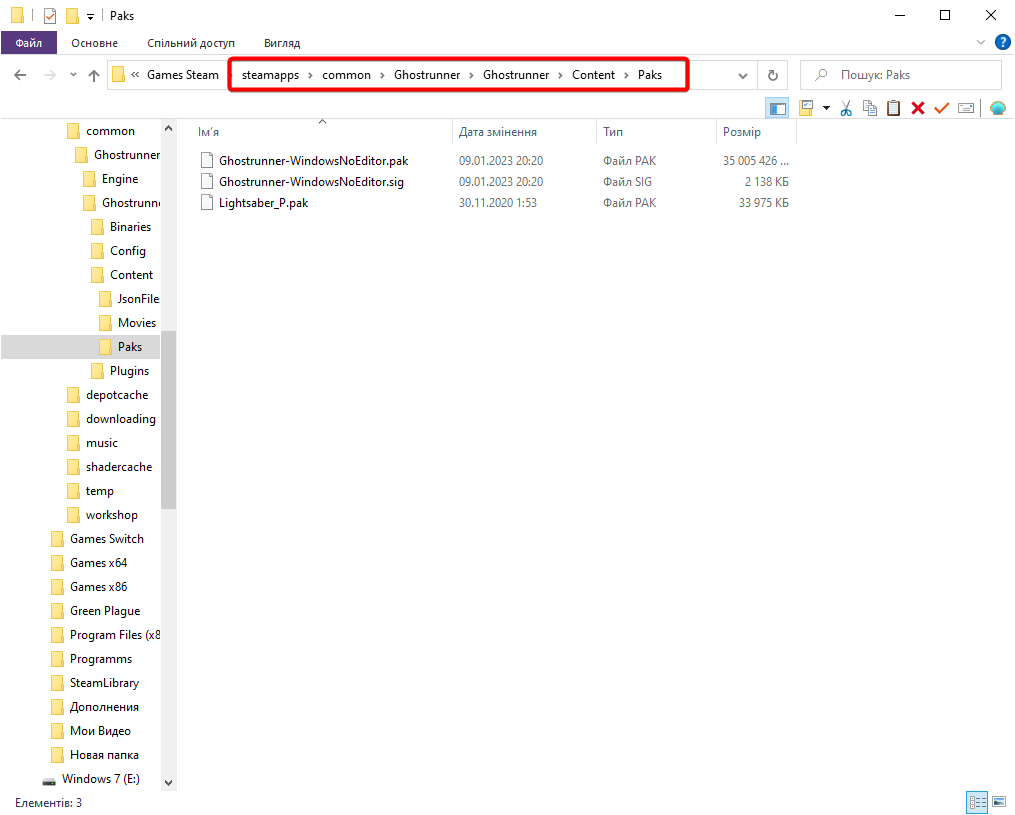Open Classic Shell settings shell icon
1015x815 pixels.
pos(998,108)
